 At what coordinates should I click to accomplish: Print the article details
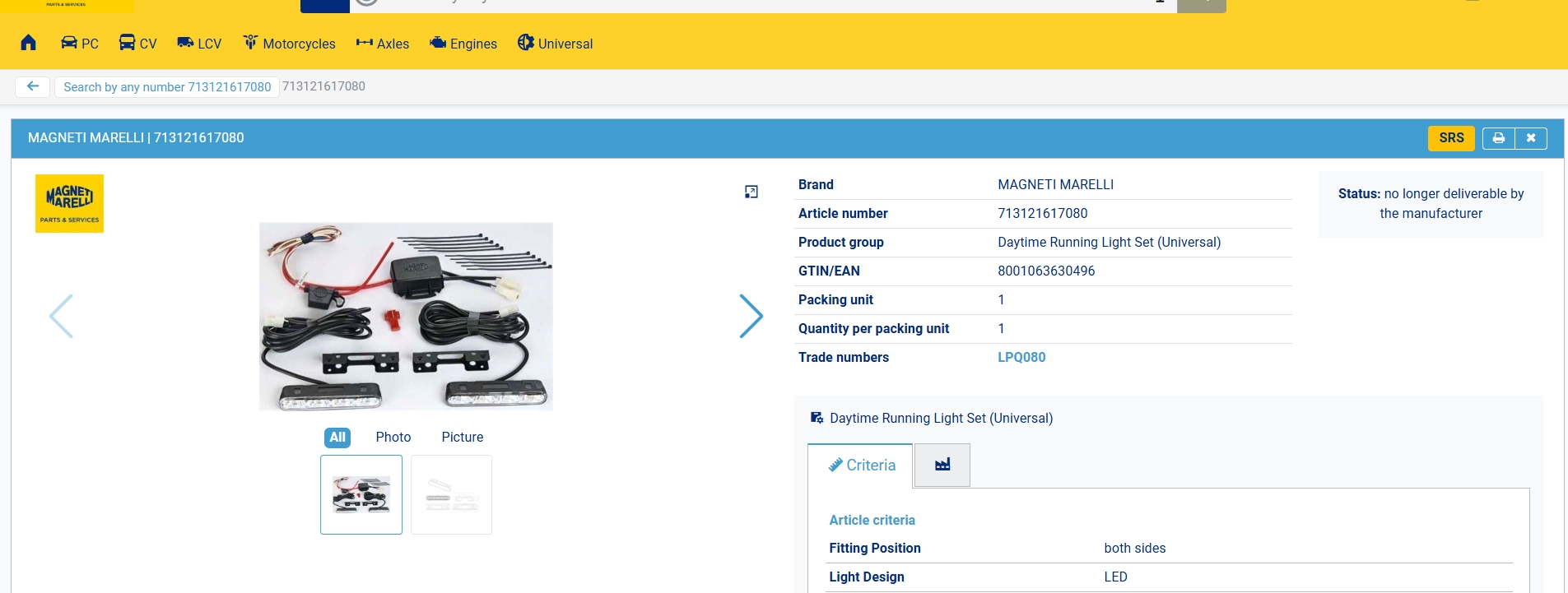[1498, 138]
